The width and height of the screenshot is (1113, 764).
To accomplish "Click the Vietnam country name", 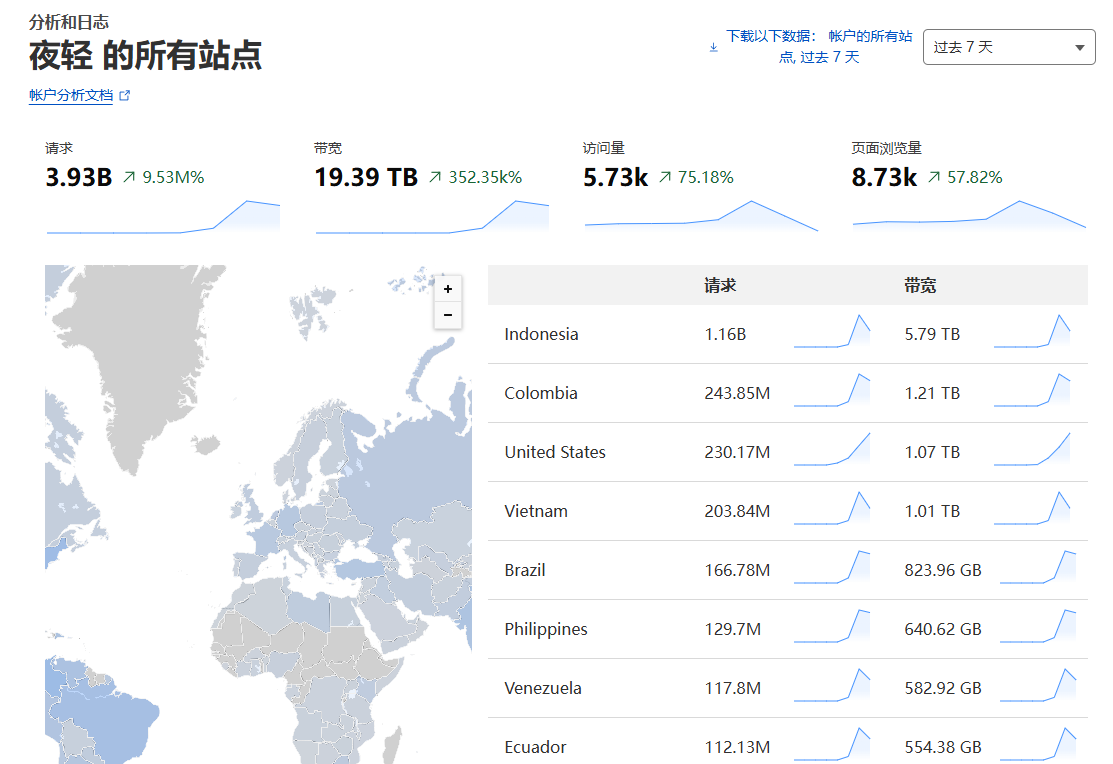I will [536, 511].
